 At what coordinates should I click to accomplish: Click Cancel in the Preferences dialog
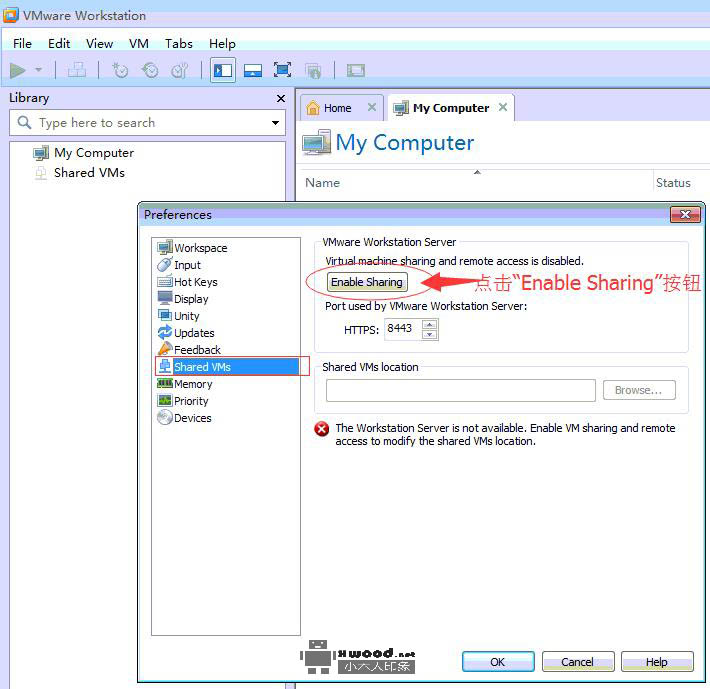(x=577, y=662)
